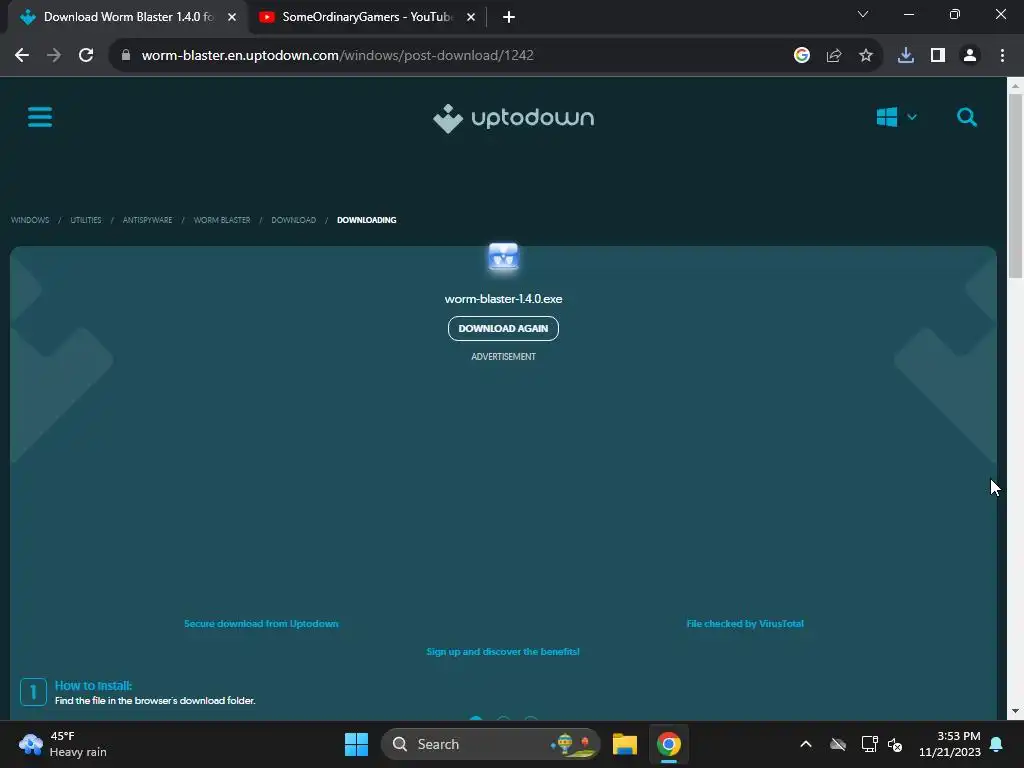The height and width of the screenshot is (768, 1024).
Task: Open the clock and date 3:53 PM
Action: coord(950,744)
